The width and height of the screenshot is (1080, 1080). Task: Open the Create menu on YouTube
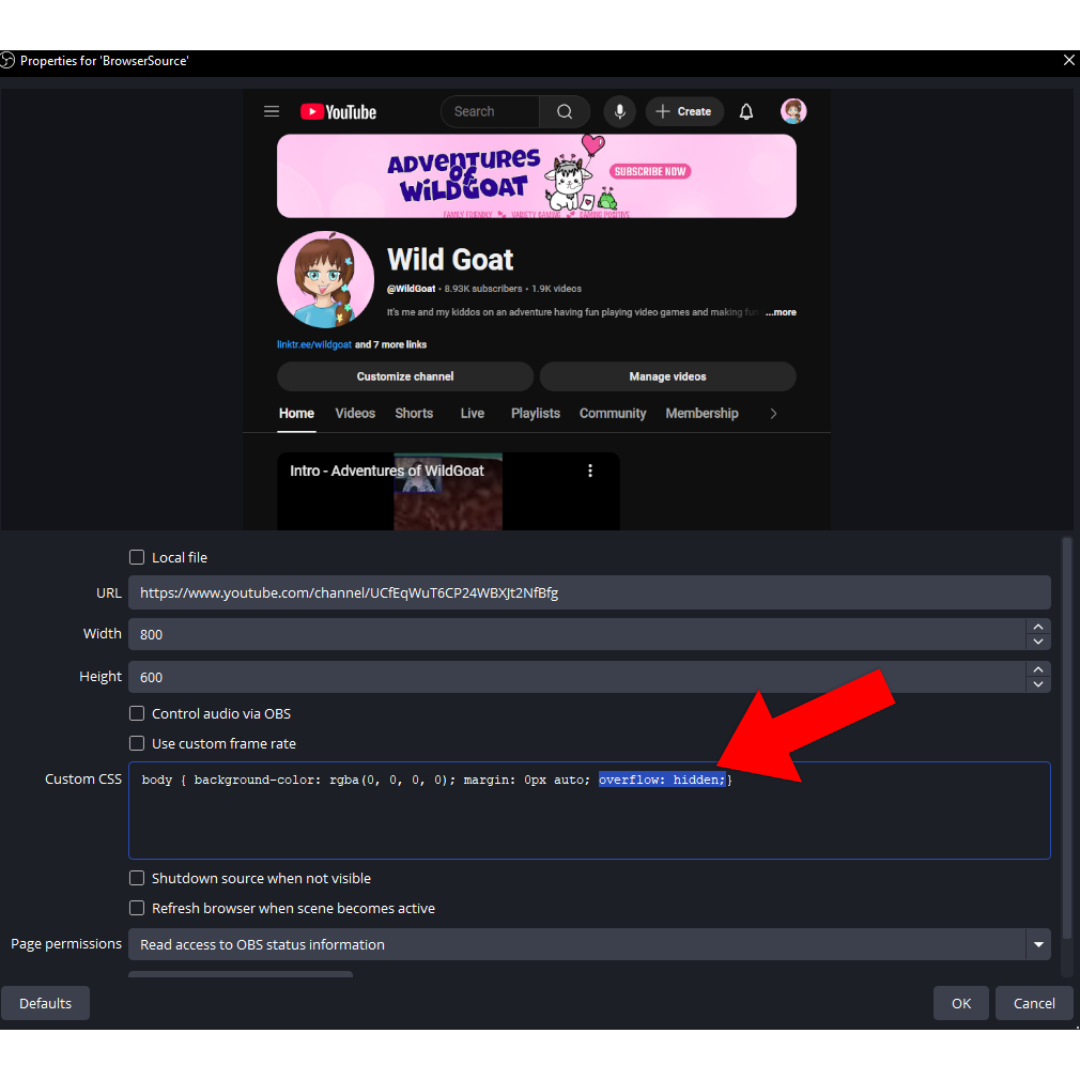pyautogui.click(x=684, y=111)
